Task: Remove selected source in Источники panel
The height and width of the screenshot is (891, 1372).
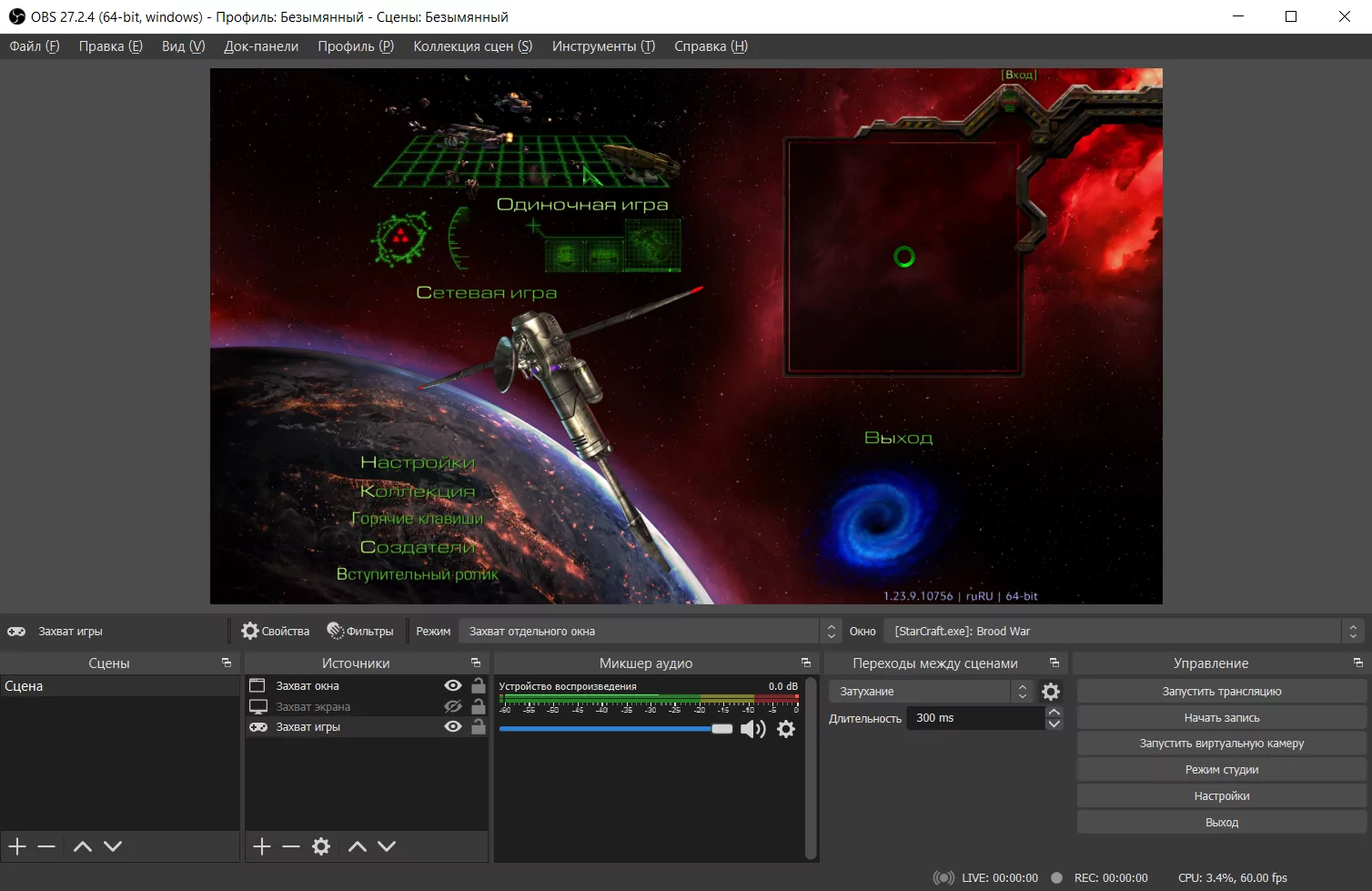Action: tap(291, 846)
